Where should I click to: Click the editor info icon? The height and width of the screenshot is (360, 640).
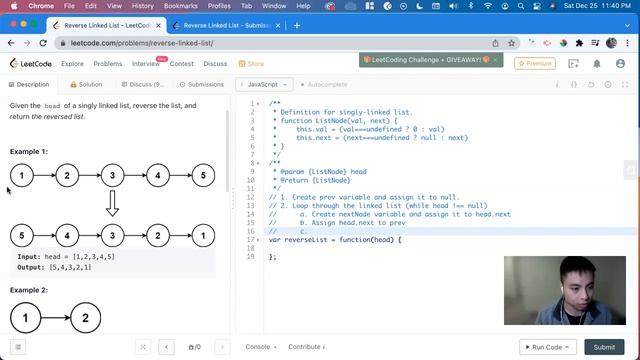[x=557, y=84]
